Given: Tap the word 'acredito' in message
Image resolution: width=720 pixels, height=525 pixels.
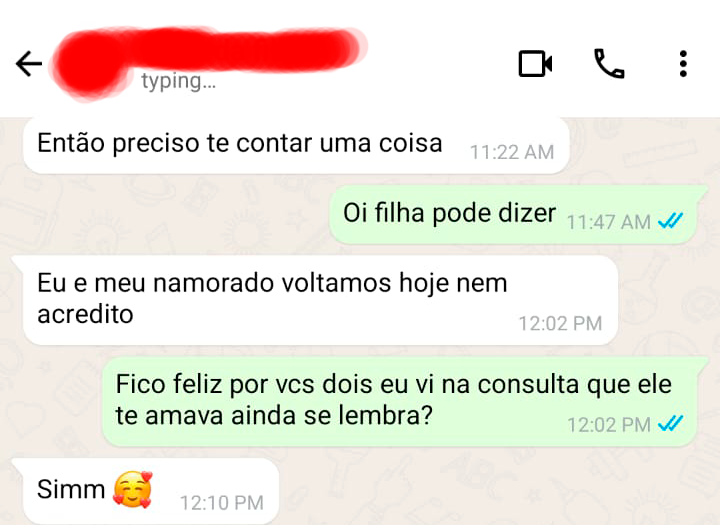Looking at the screenshot, I should (85, 315).
